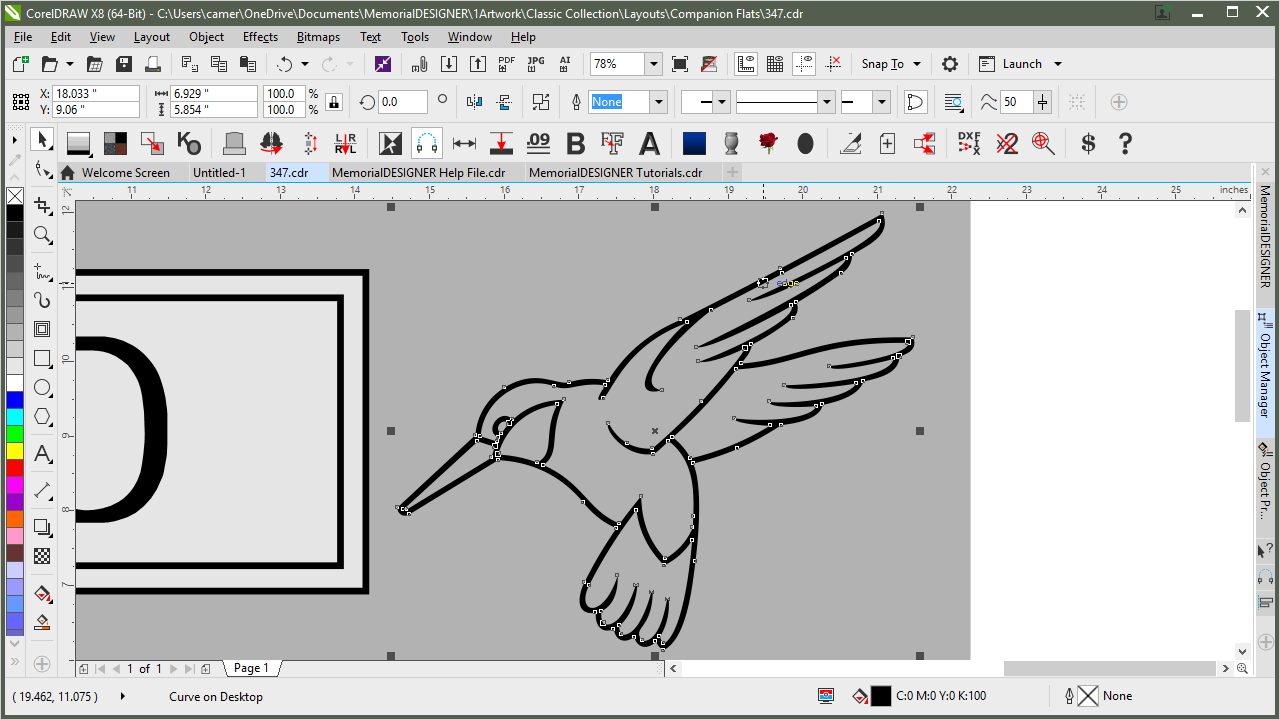This screenshot has height=720, width=1280.
Task: Click the Export icon
Action: click(478, 64)
